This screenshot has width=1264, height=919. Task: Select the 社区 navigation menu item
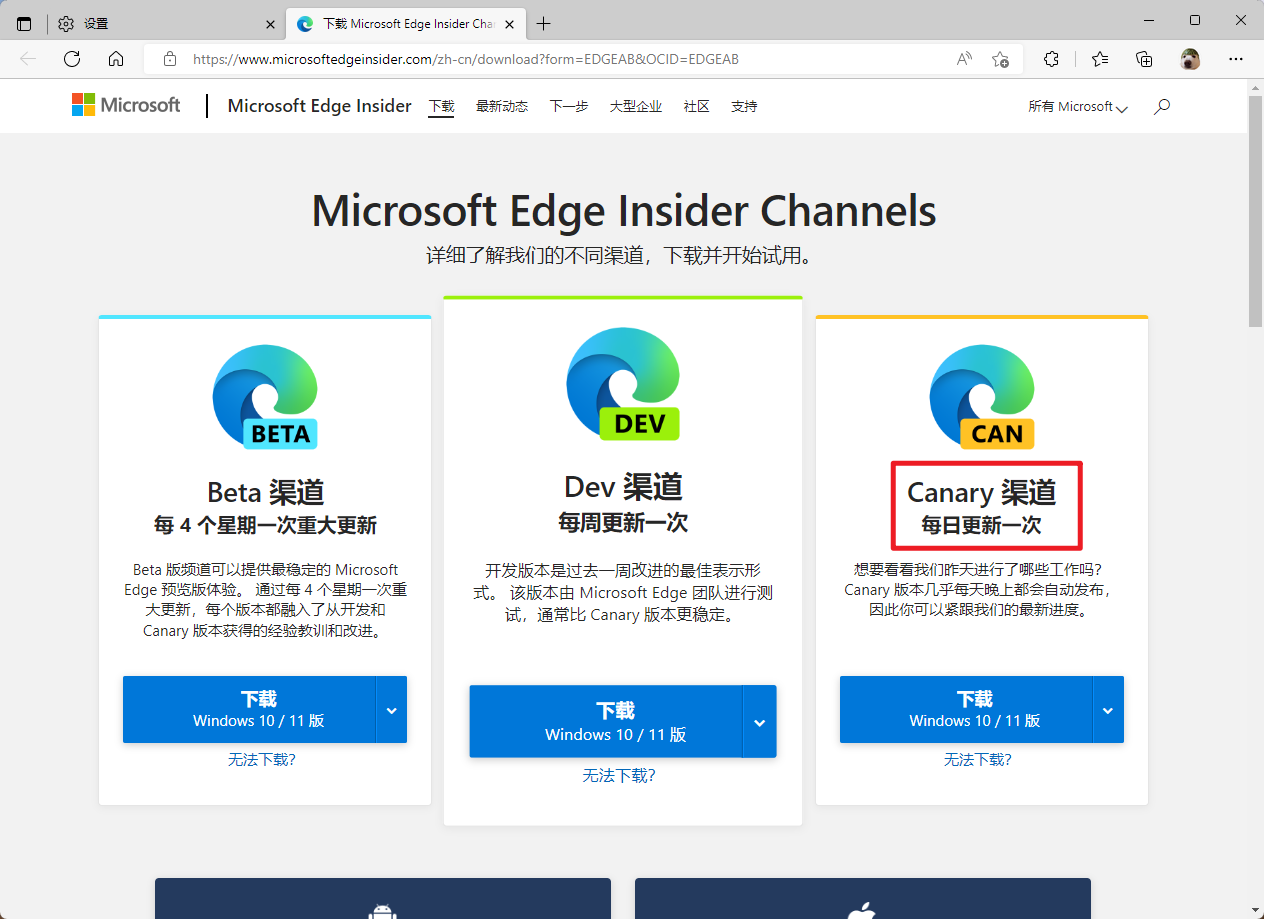tap(697, 106)
